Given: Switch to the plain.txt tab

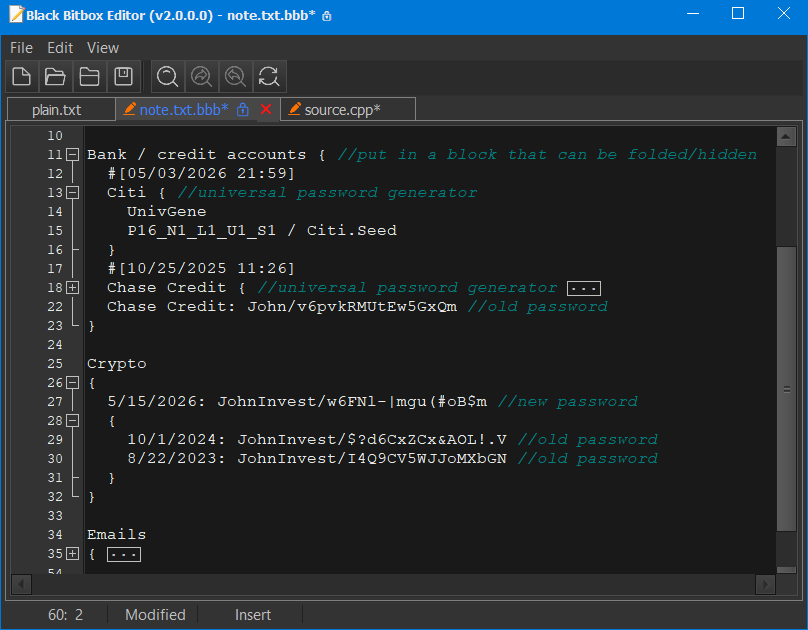Looking at the screenshot, I should pos(61,110).
